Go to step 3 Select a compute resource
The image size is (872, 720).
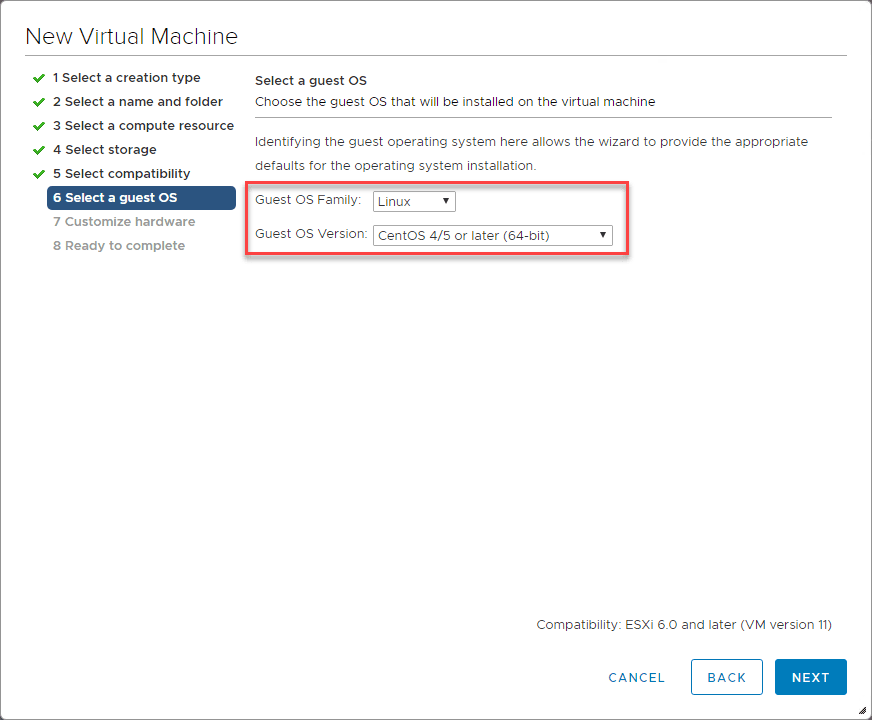pos(143,126)
